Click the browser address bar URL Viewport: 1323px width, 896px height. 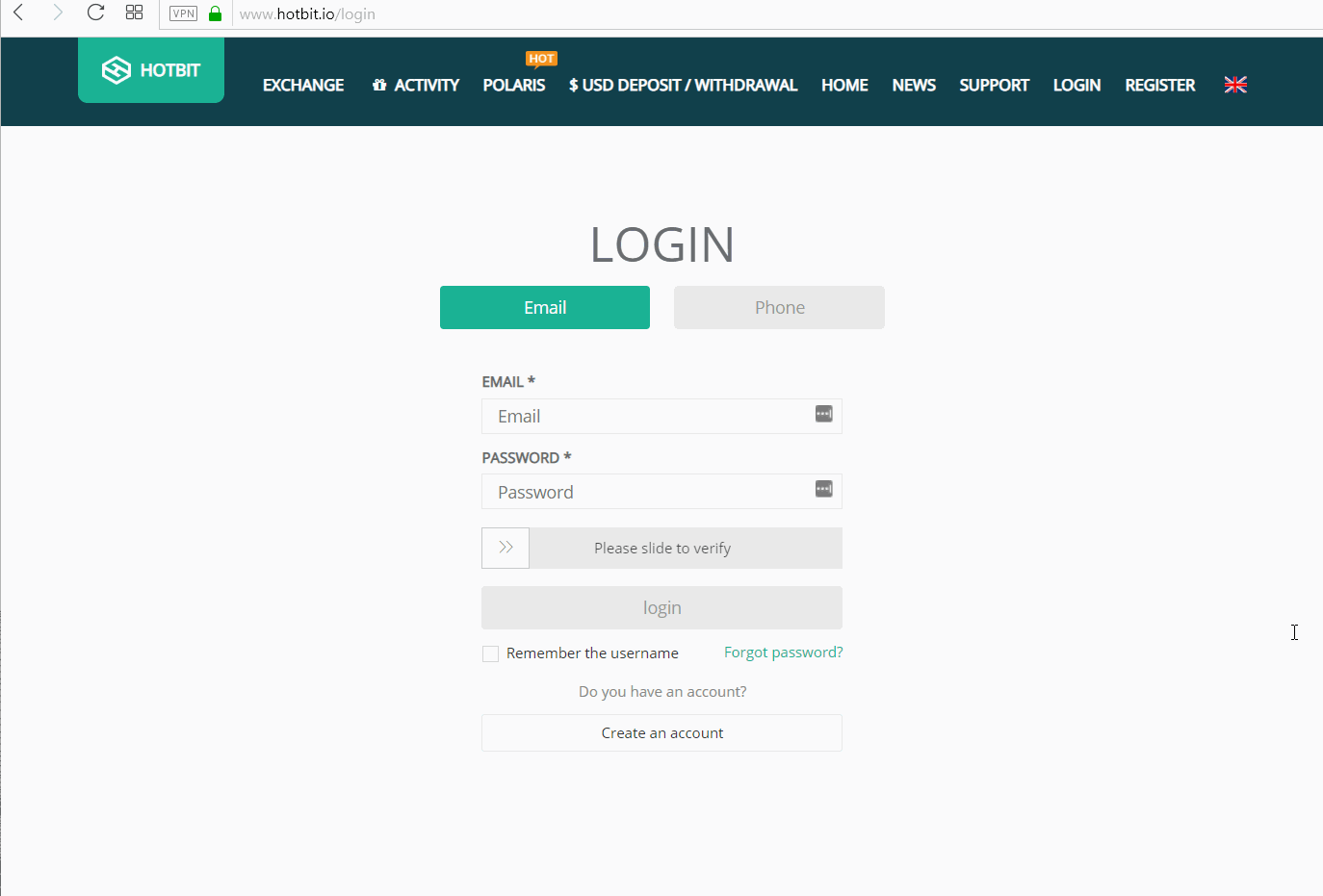click(x=307, y=14)
